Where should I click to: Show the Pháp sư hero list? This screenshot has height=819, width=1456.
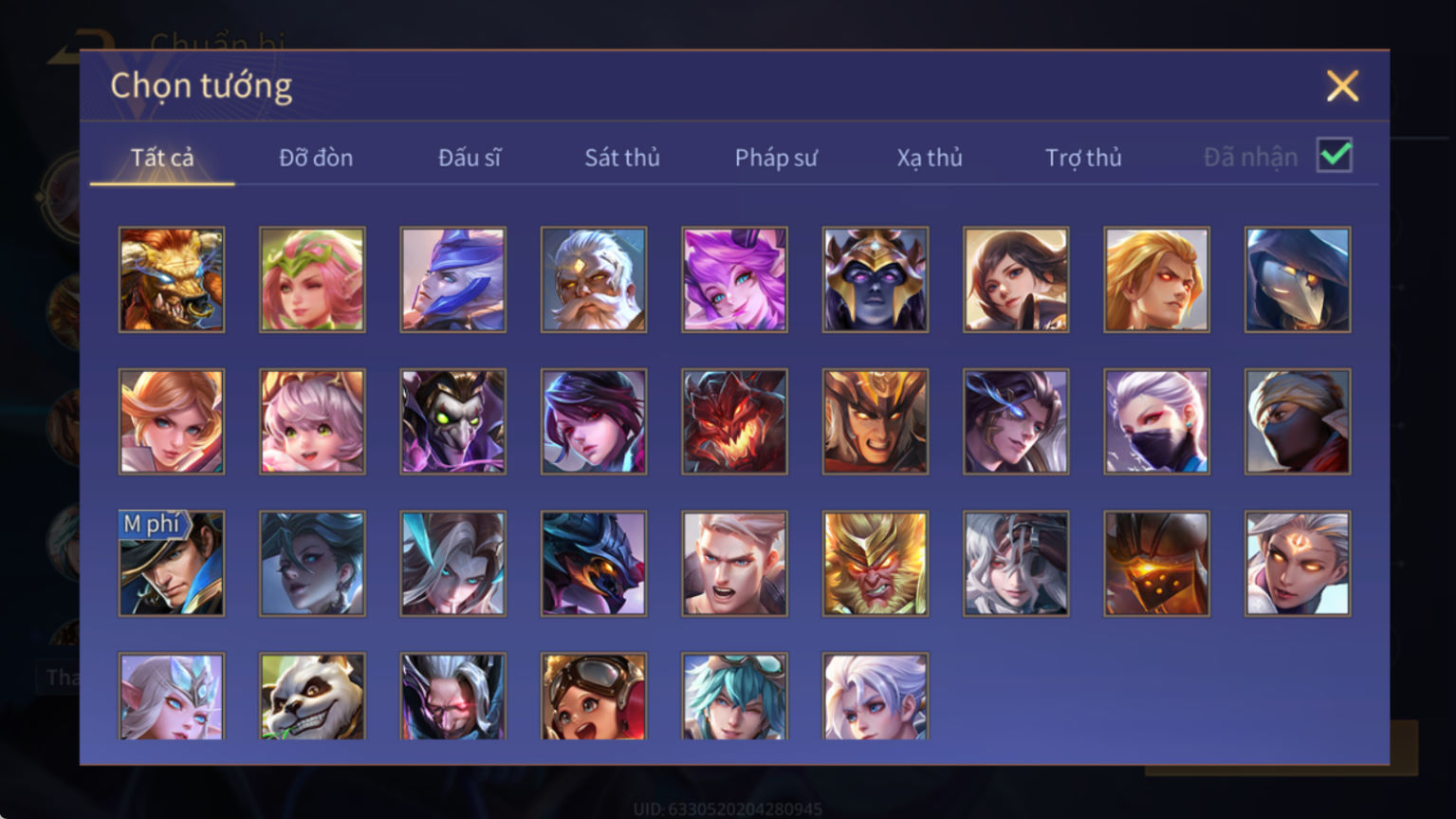pyautogui.click(x=776, y=158)
